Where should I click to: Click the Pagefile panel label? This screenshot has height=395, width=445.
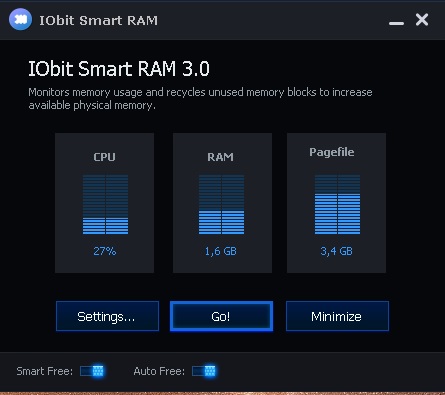point(332,152)
